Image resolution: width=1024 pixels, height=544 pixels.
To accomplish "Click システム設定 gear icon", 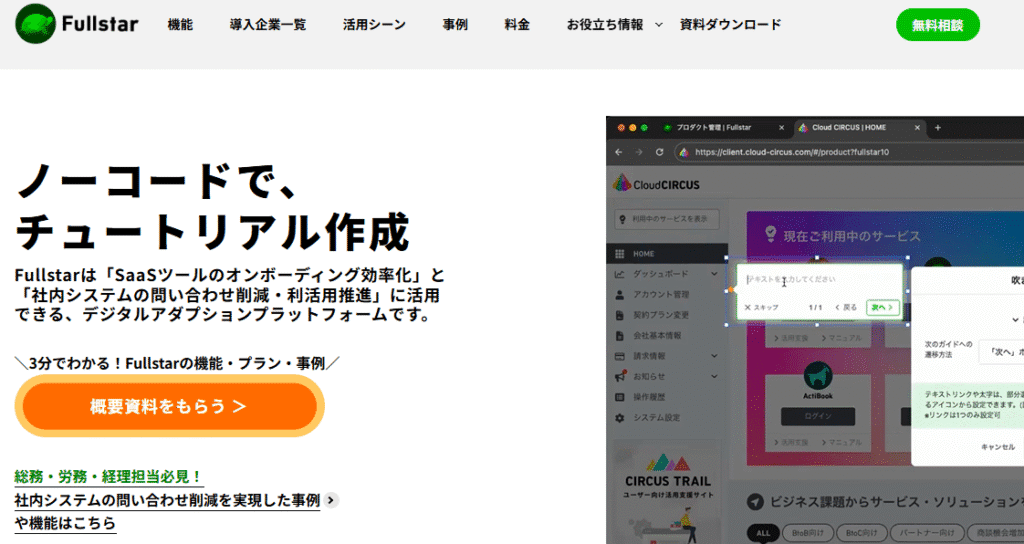I will click(620, 417).
